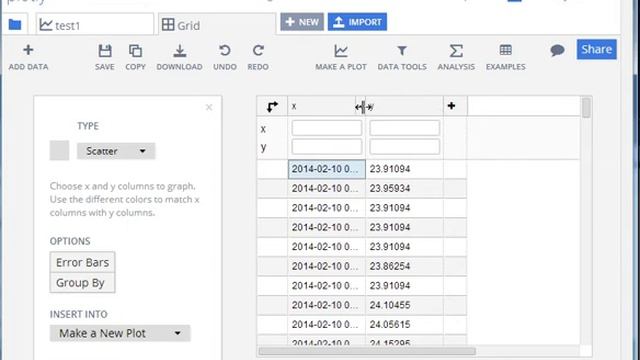Click the grid horizontal scrollbar
This screenshot has height=360, width=640.
click(367, 351)
